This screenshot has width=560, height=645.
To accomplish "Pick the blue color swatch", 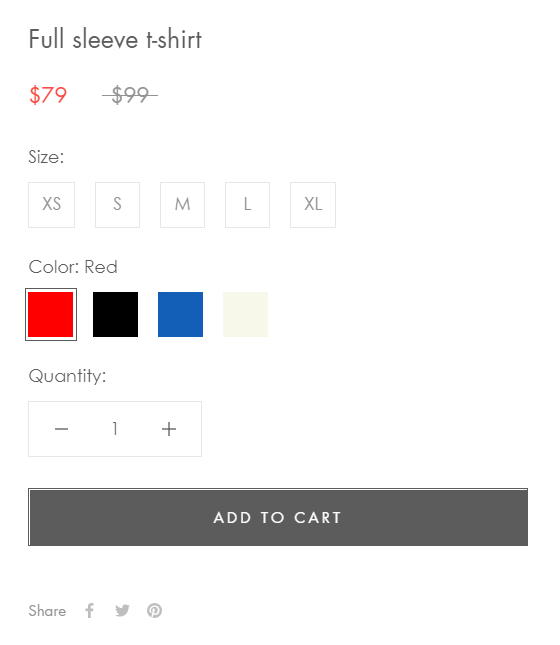I will point(181,315).
